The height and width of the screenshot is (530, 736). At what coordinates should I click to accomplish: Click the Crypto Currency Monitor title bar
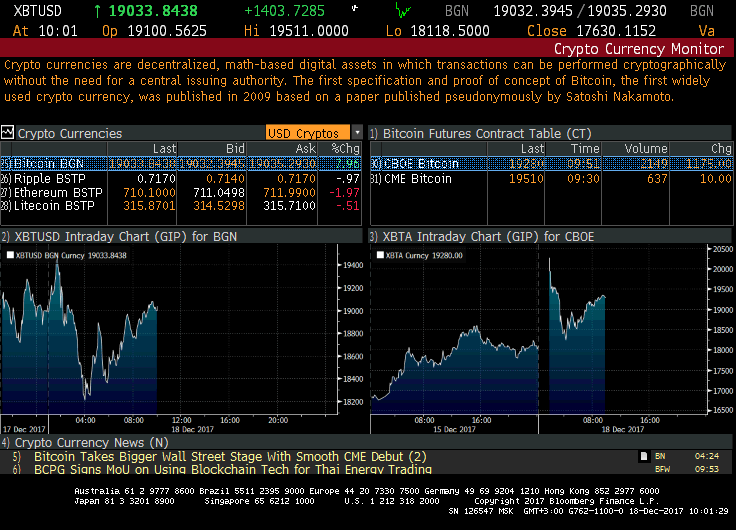click(x=366, y=48)
